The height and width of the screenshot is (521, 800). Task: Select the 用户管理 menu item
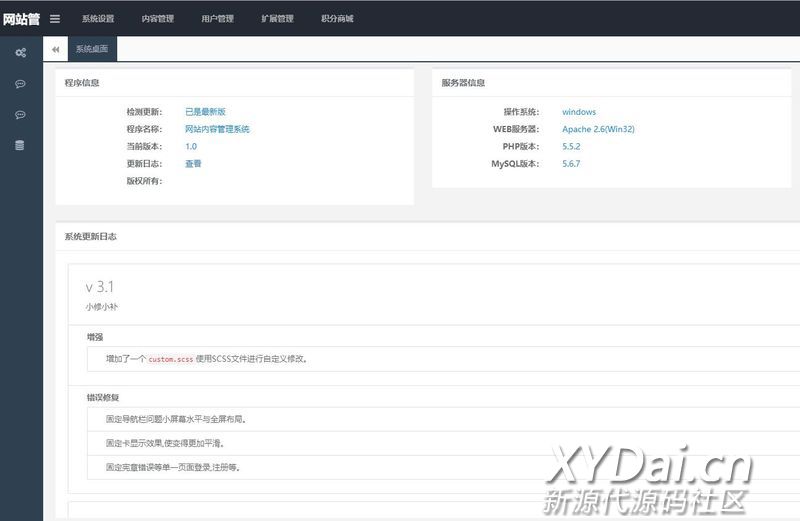(217, 19)
